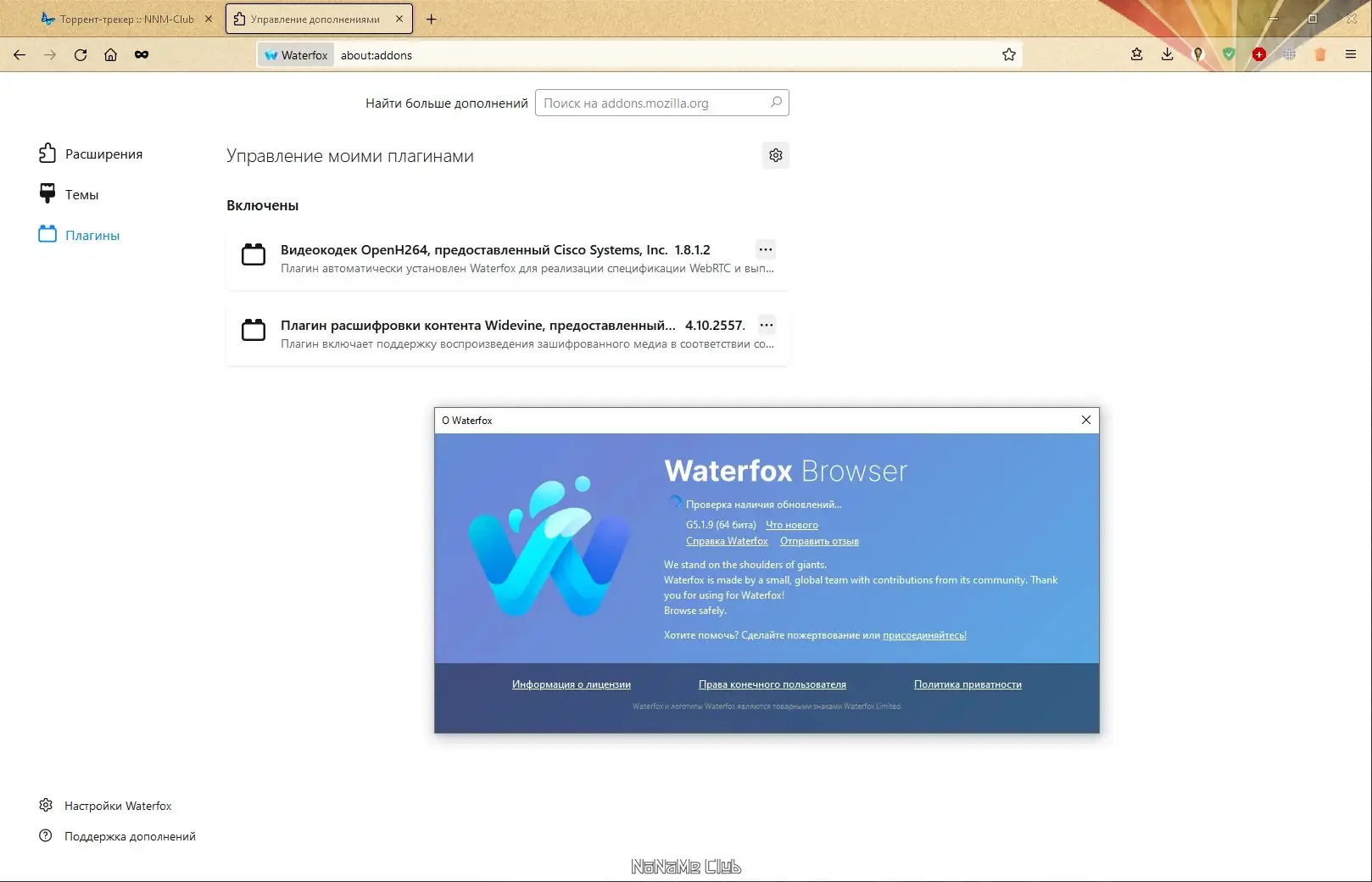The height and width of the screenshot is (882, 1372).
Task: Open the Расширения section
Action: pyautogui.click(x=91, y=154)
